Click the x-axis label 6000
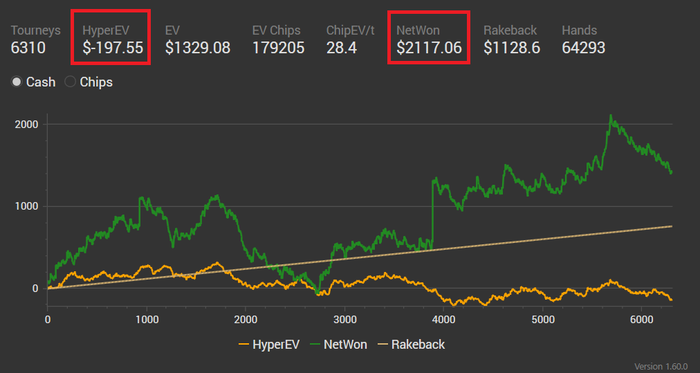 coord(642,319)
